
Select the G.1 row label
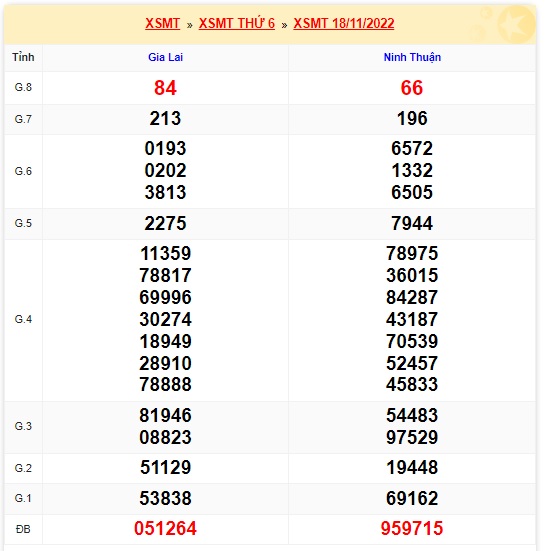pyautogui.click(x=23, y=498)
